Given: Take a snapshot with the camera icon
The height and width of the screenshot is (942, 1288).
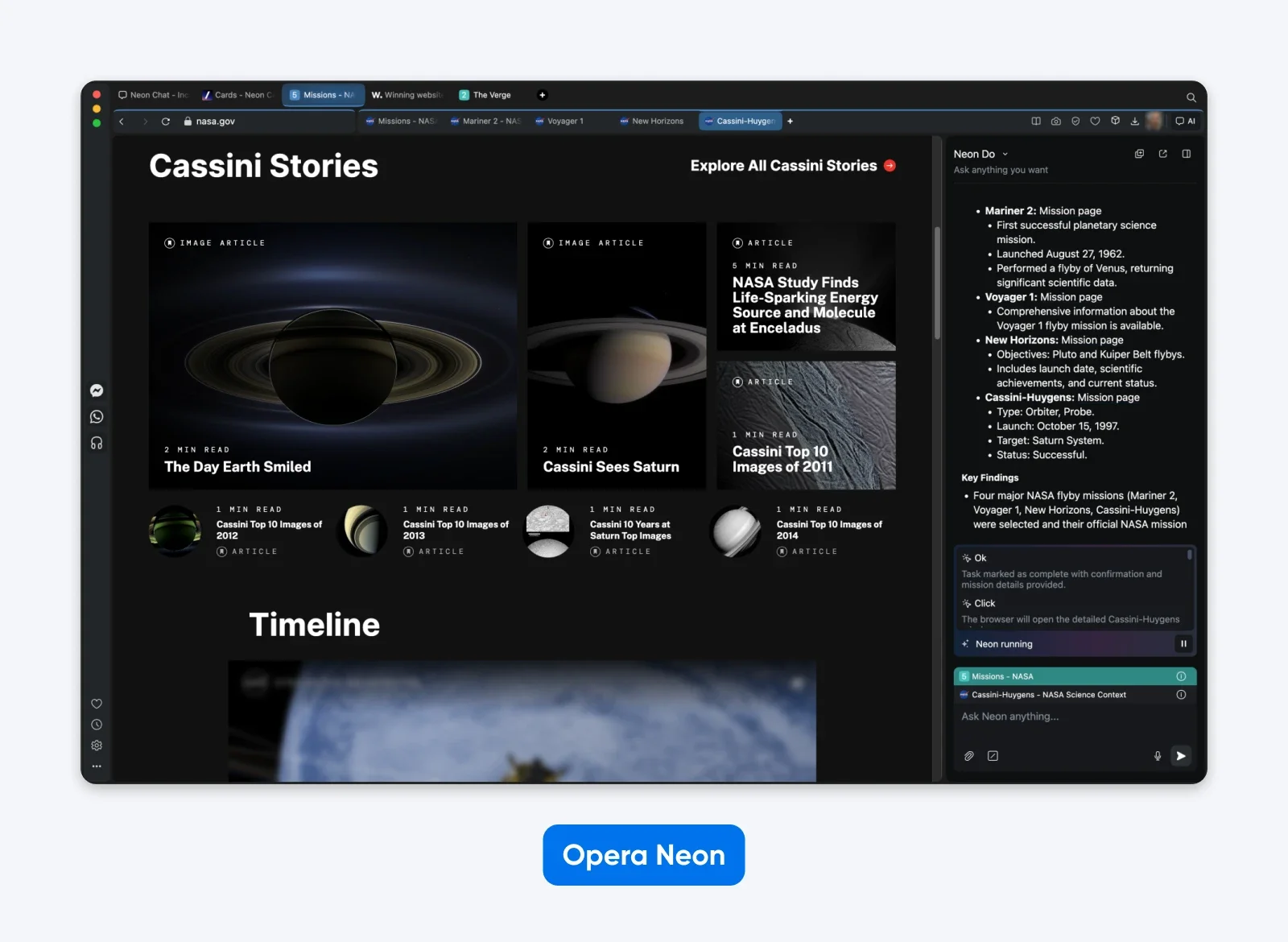Looking at the screenshot, I should (x=1055, y=121).
